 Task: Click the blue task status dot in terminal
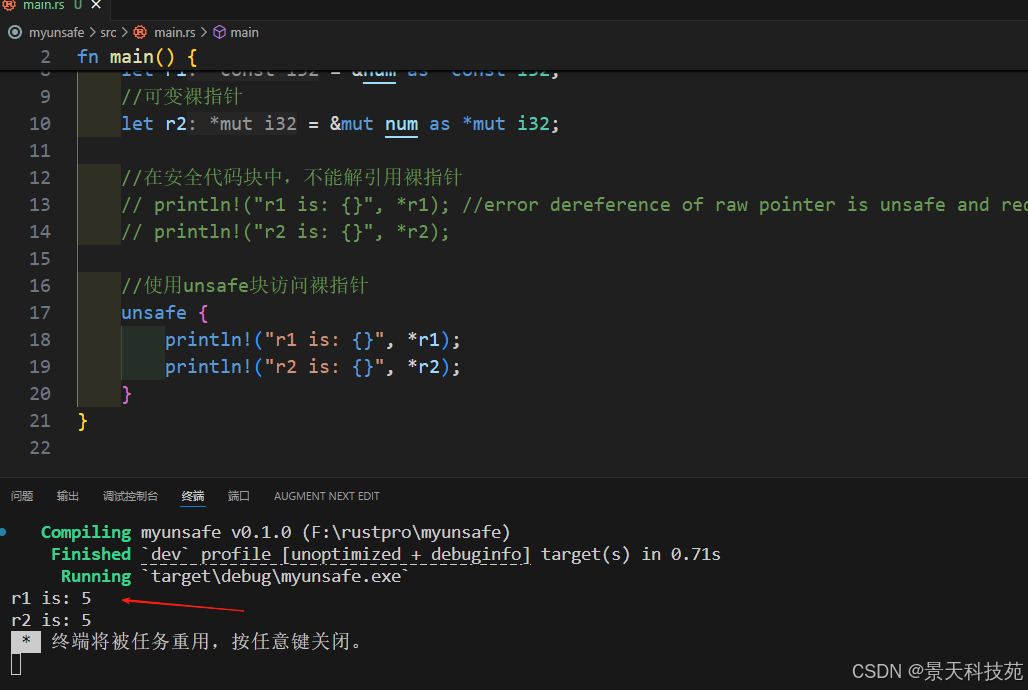[3, 532]
